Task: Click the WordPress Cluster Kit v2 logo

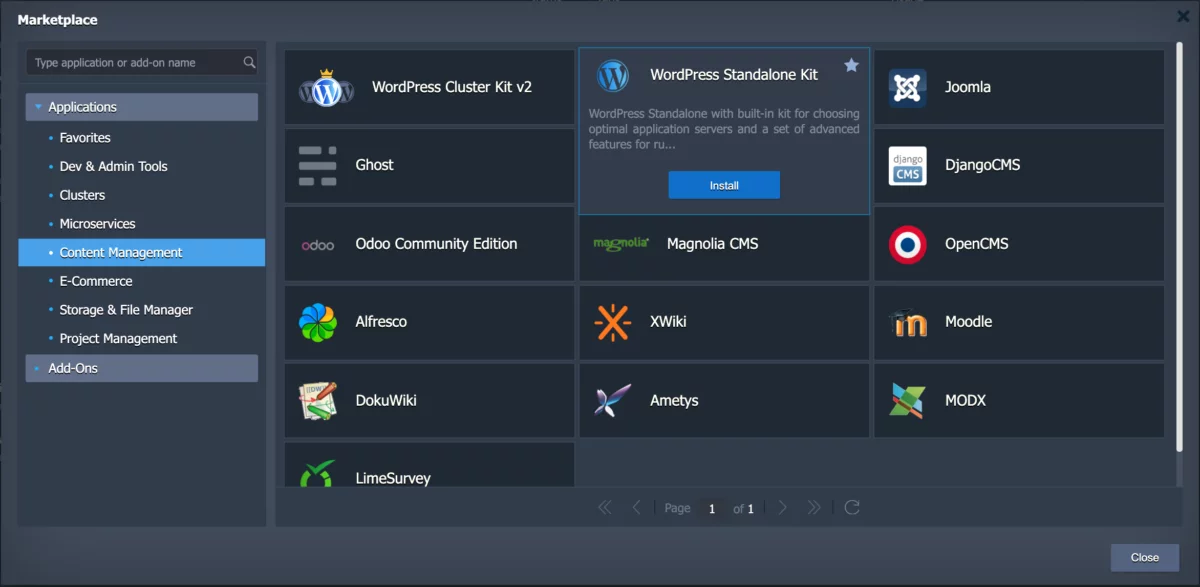Action: (x=326, y=89)
